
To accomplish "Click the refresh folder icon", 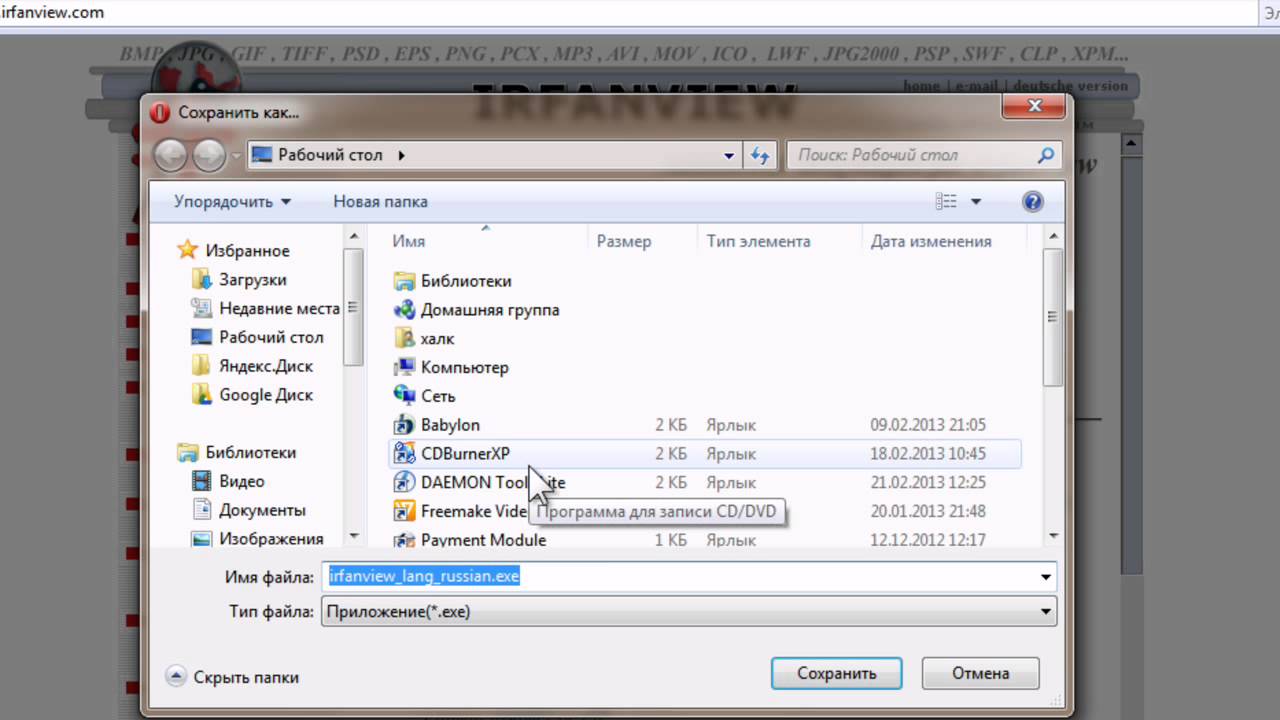I will coord(760,155).
